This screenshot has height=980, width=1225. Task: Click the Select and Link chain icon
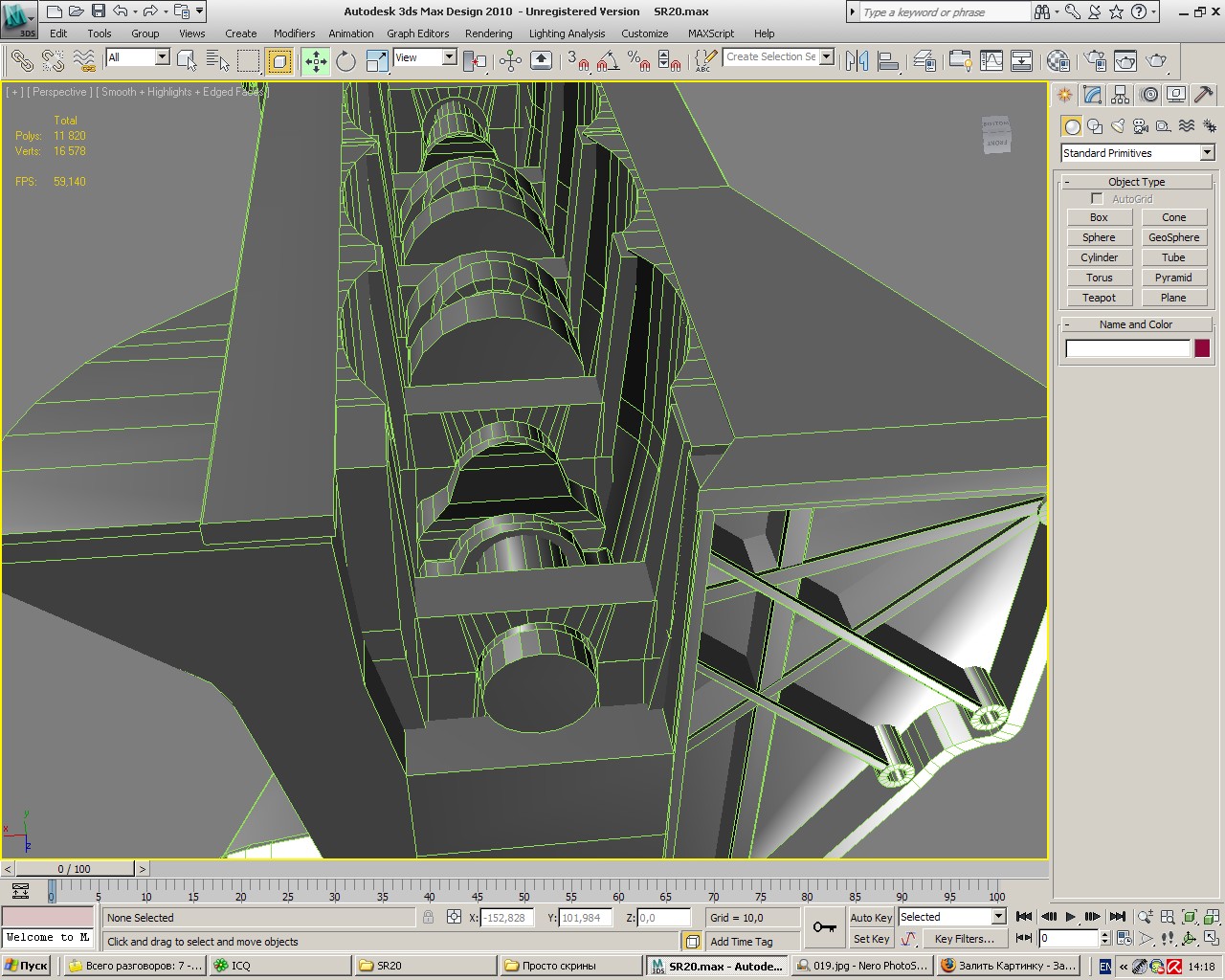(x=21, y=61)
